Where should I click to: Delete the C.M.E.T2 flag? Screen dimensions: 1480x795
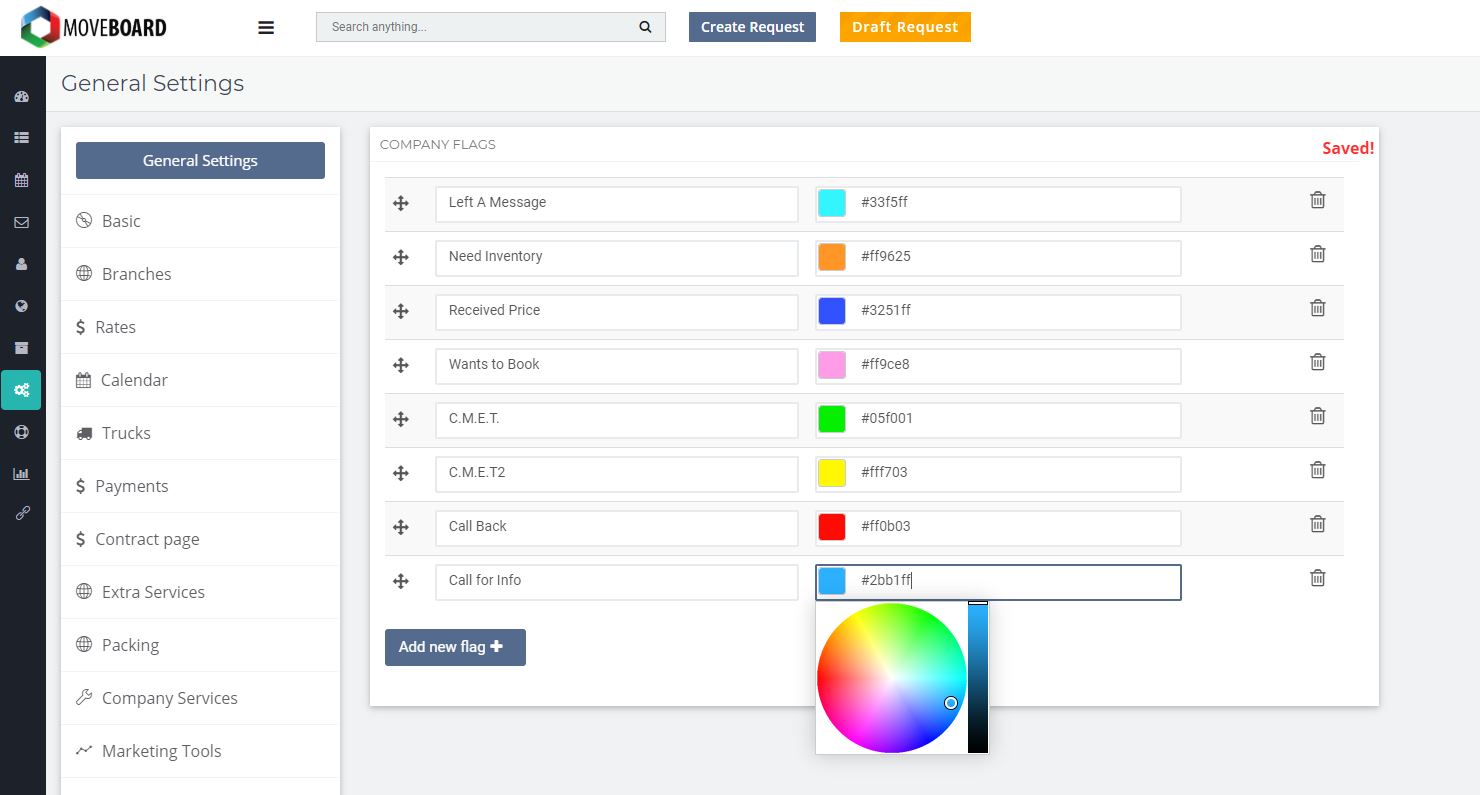tap(1318, 470)
